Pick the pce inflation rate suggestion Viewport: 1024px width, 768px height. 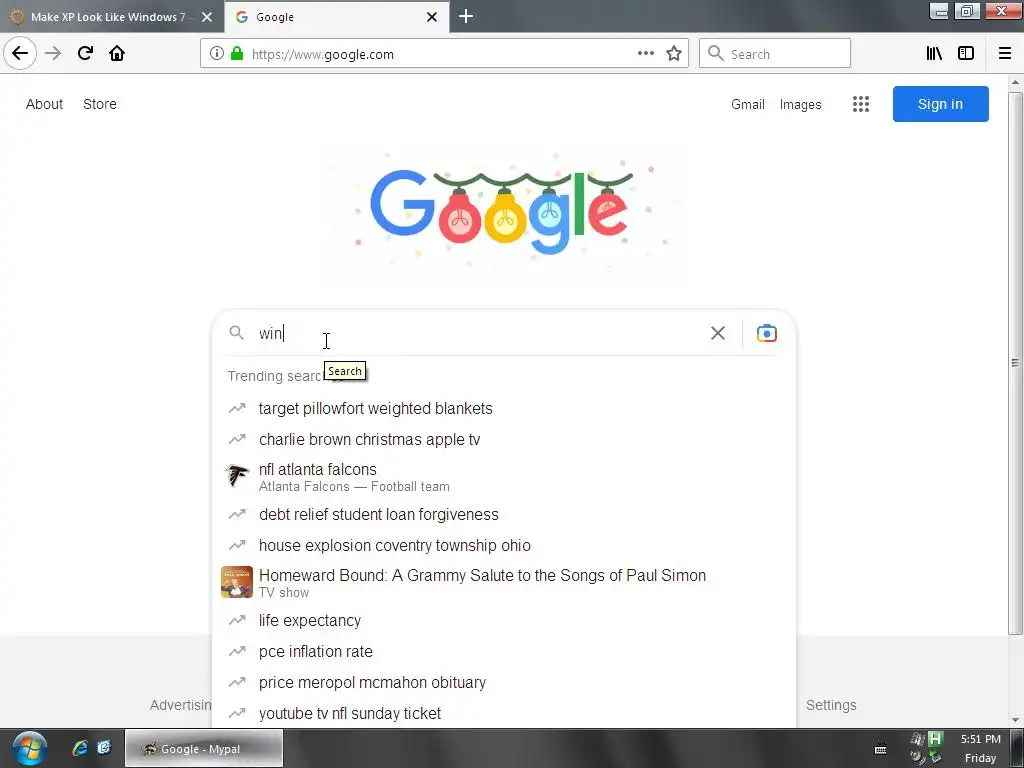504,652
